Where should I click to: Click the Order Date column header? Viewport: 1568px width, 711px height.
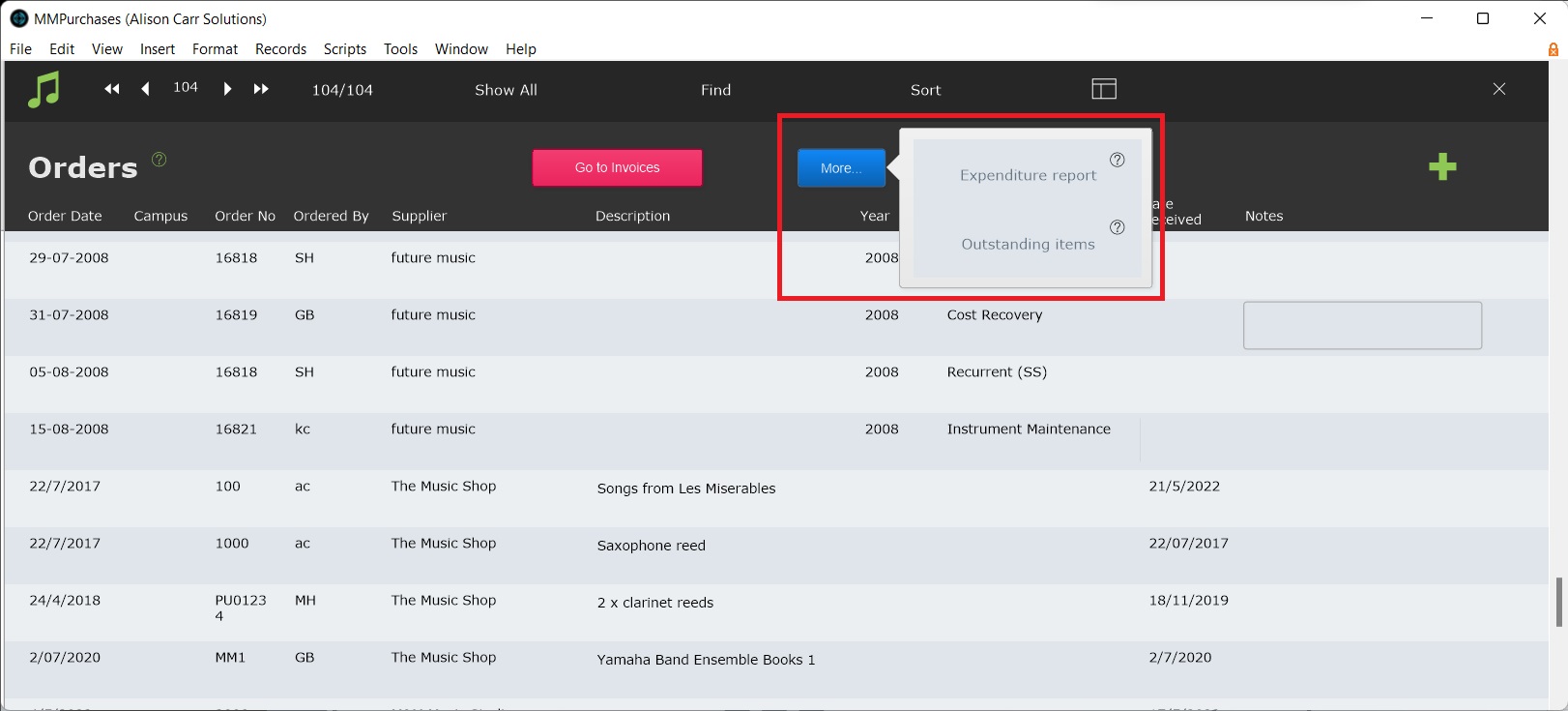(65, 216)
